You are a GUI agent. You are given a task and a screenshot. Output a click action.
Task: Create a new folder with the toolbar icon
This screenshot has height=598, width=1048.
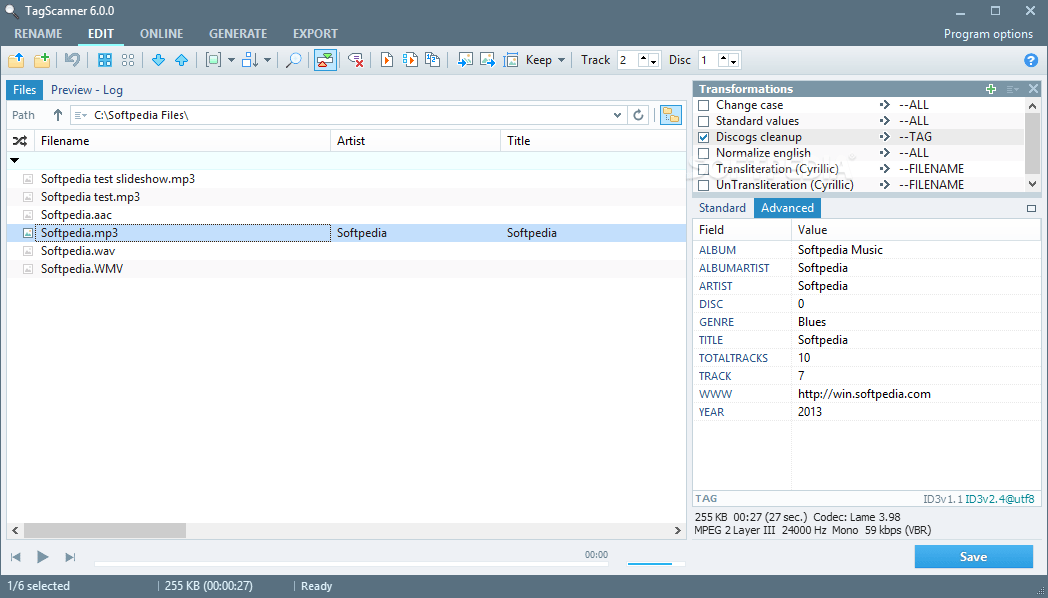pyautogui.click(x=42, y=60)
